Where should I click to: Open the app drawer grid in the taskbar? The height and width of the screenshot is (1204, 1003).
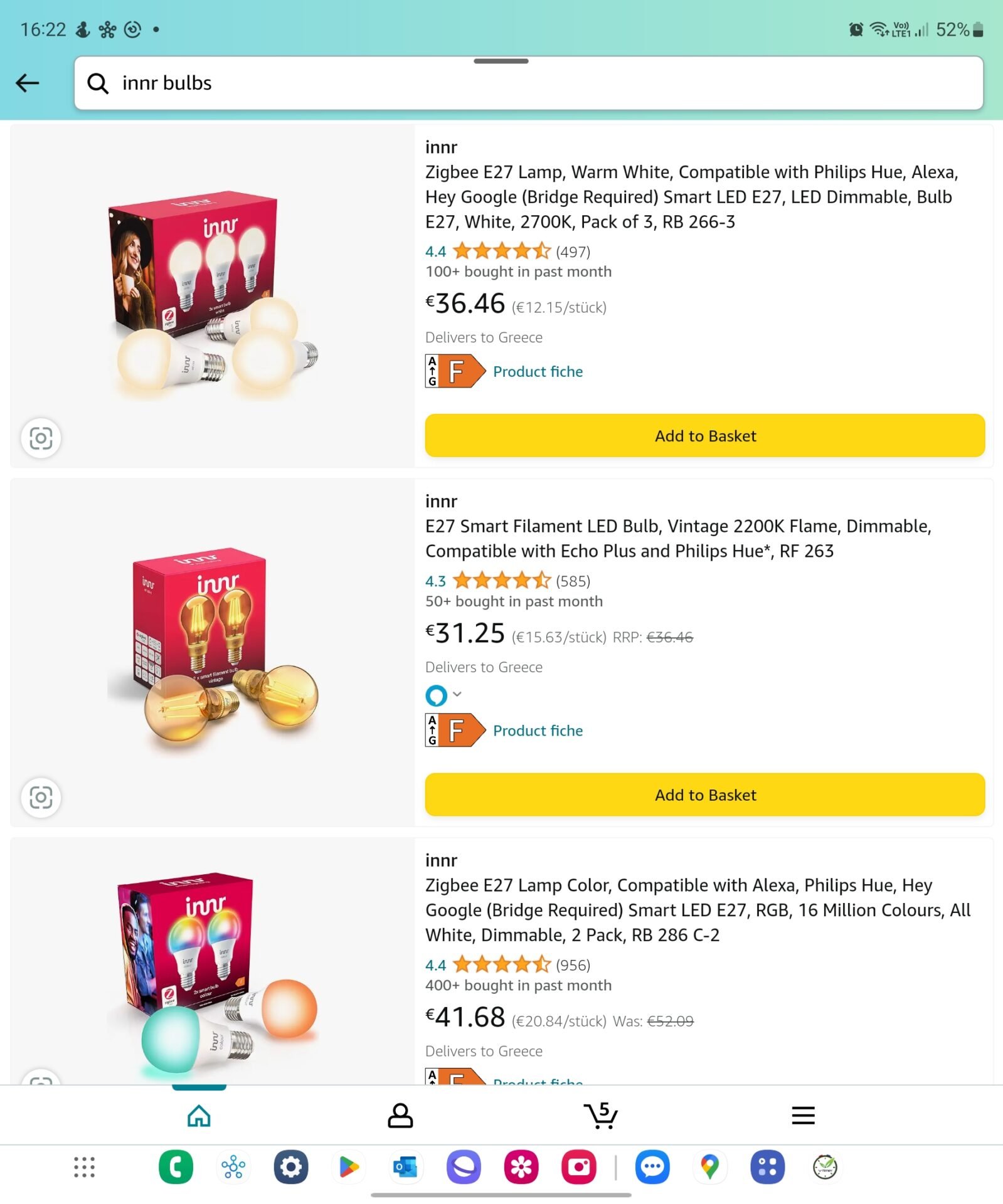[84, 1167]
